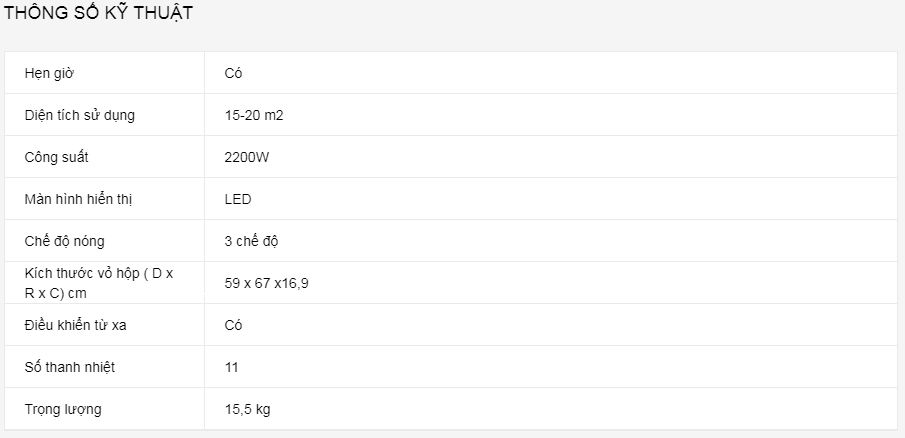Click the Trọng lượng label
The width and height of the screenshot is (905, 438).
(63, 409)
